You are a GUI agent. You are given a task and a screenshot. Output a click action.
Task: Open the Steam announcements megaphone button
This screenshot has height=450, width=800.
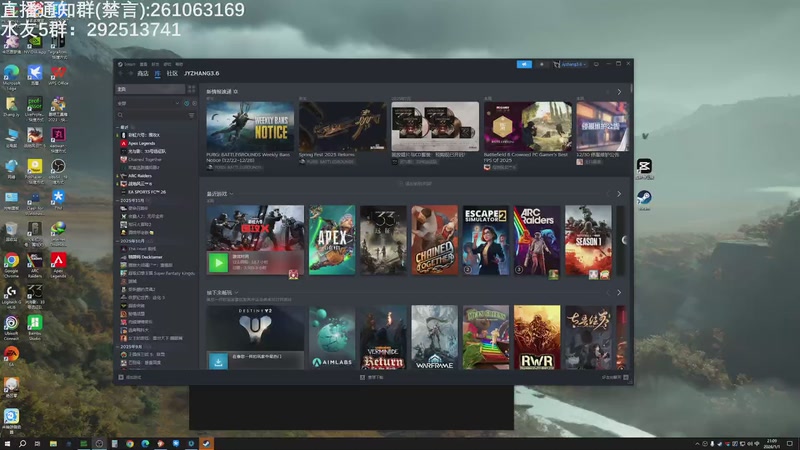pos(524,64)
